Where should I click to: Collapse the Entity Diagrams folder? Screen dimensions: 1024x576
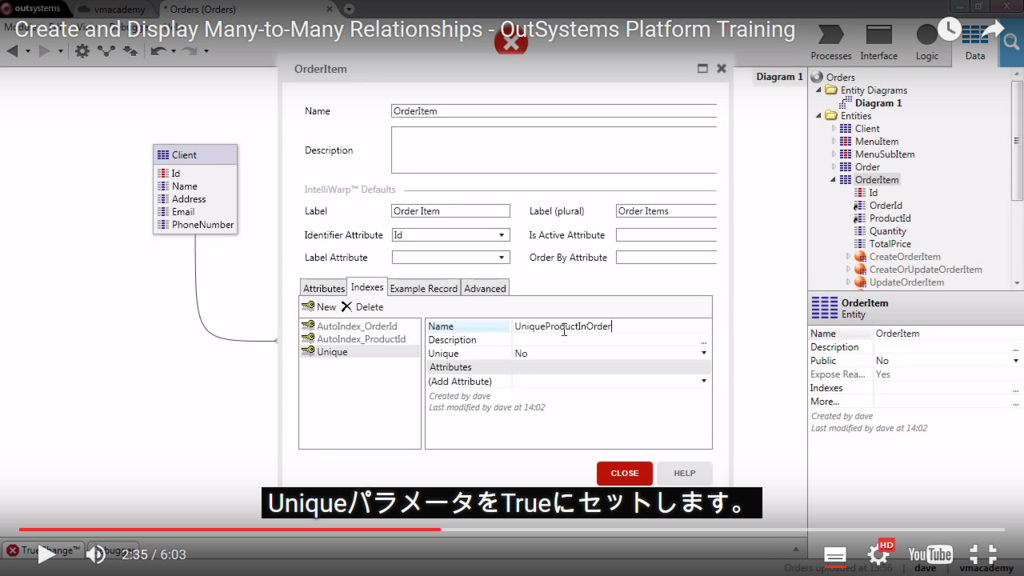click(818, 90)
